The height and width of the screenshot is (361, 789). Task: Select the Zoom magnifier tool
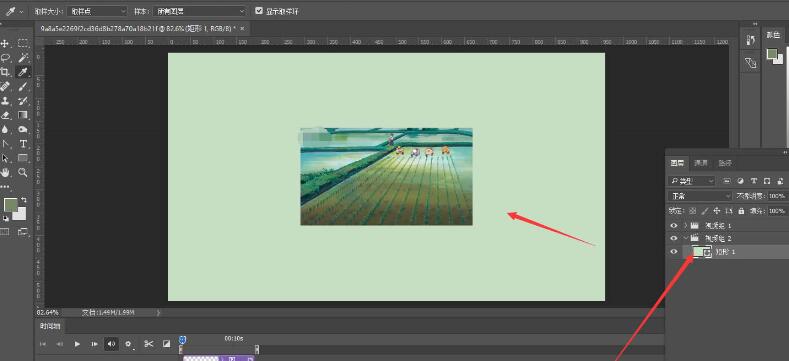click(x=23, y=173)
